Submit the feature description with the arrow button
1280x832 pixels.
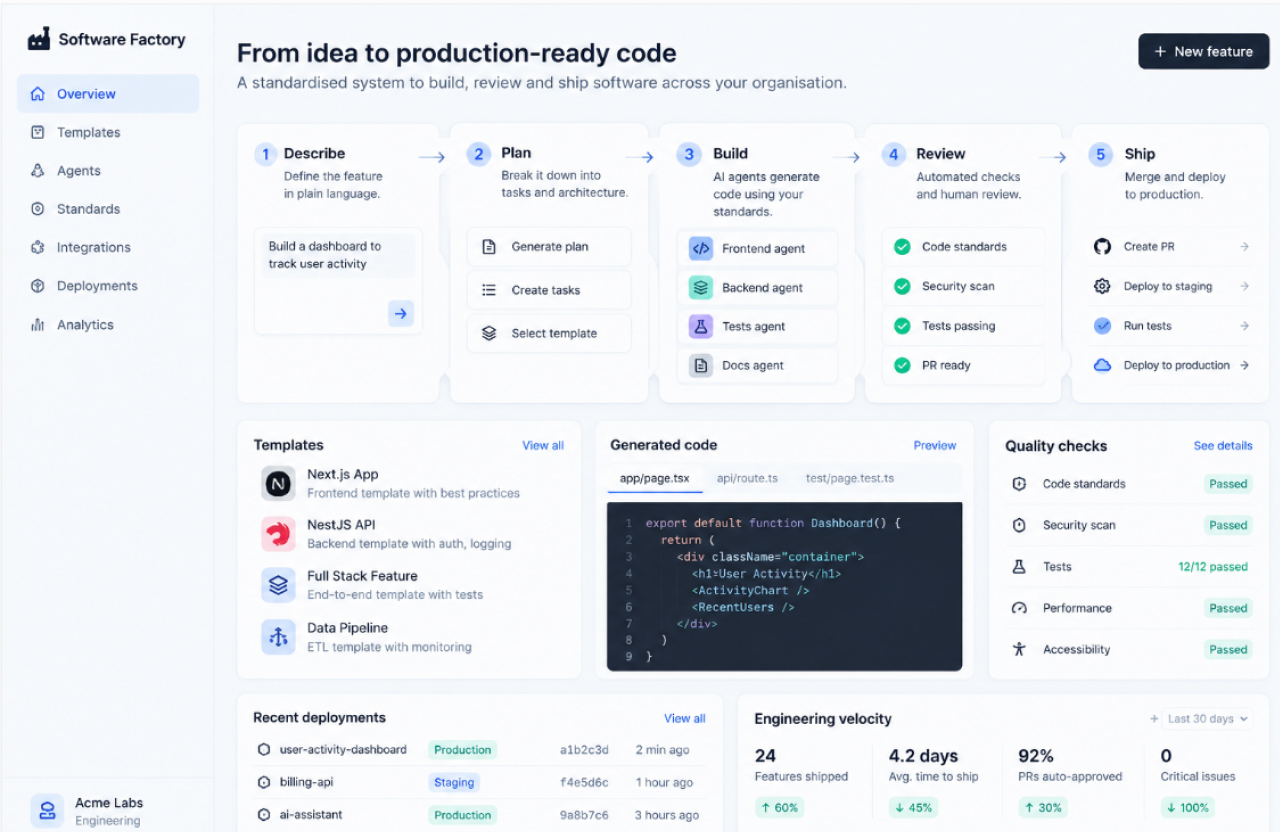401,314
